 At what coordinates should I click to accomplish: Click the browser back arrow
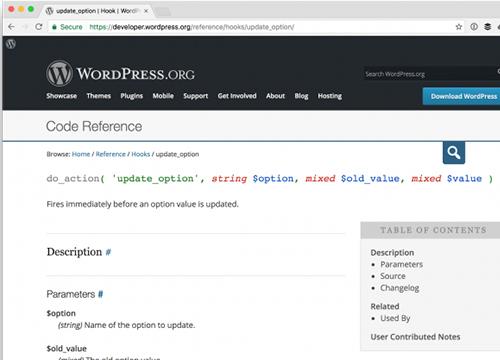11,27
